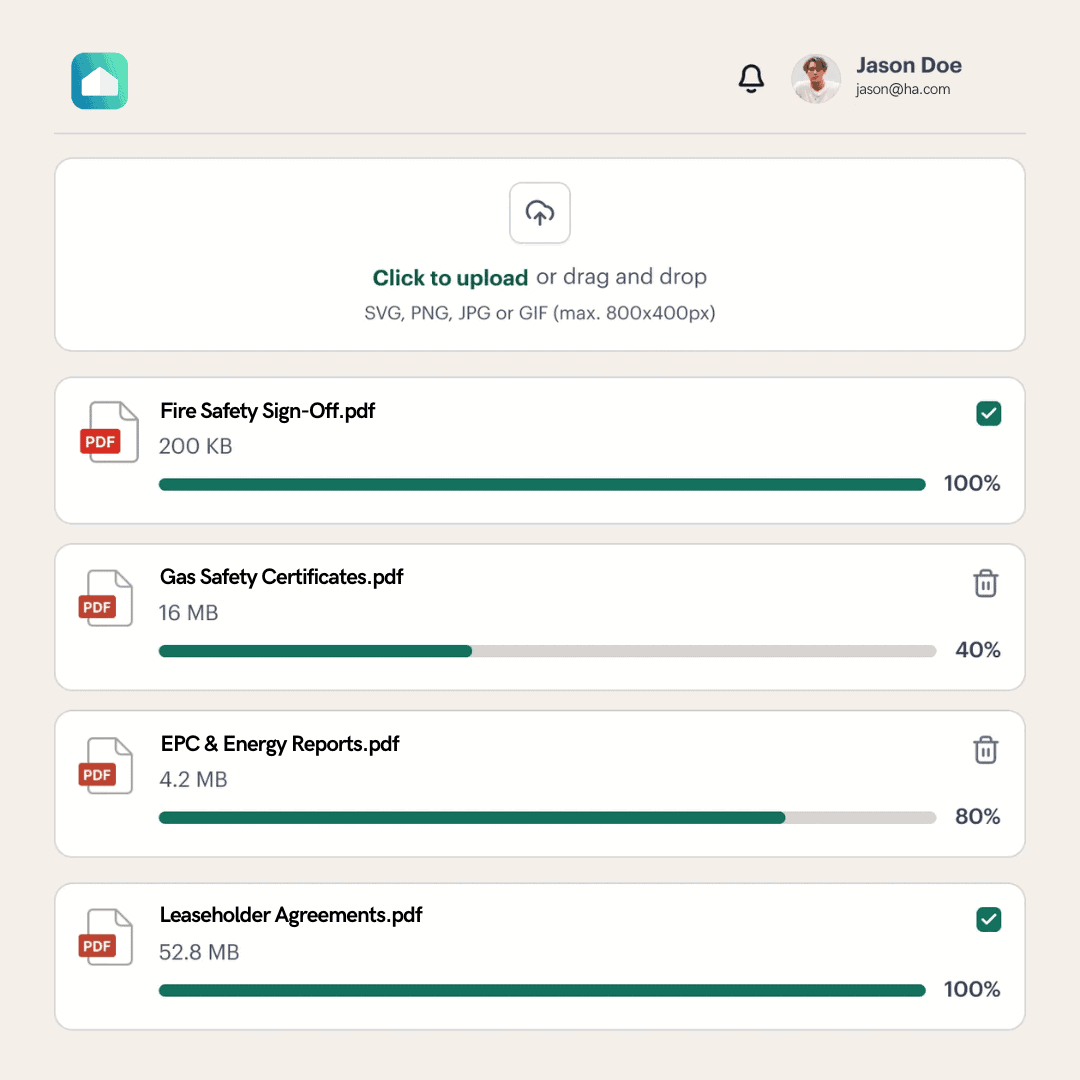The width and height of the screenshot is (1080, 1080).
Task: Click PDF icon for Fire Safety Sign-Off
Action: click(108, 432)
